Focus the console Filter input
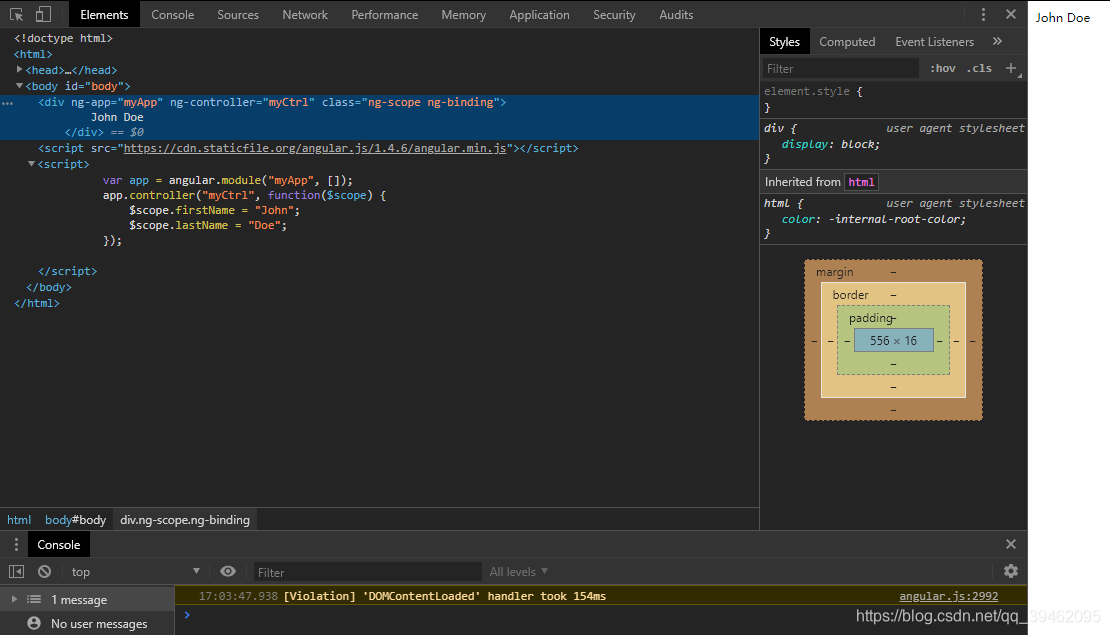Image resolution: width=1110 pixels, height=635 pixels. tap(368, 572)
